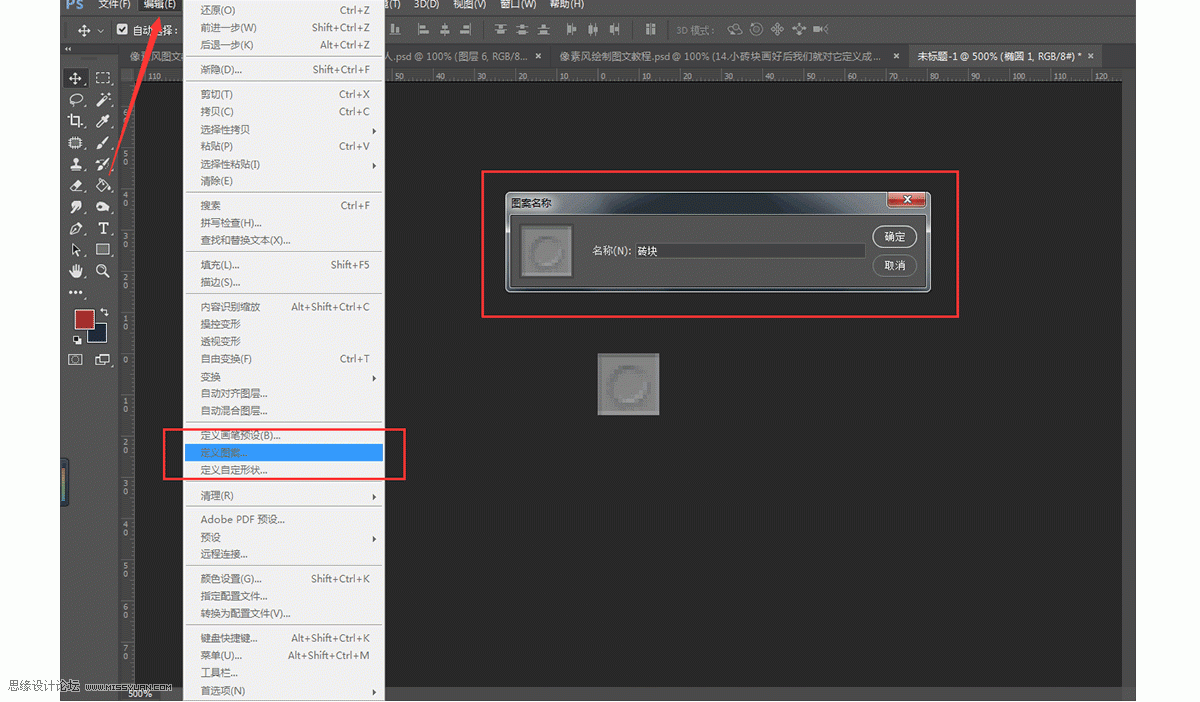This screenshot has width=1200, height=702.
Task: Toggle Quick Mask mode icon
Action: [76, 359]
